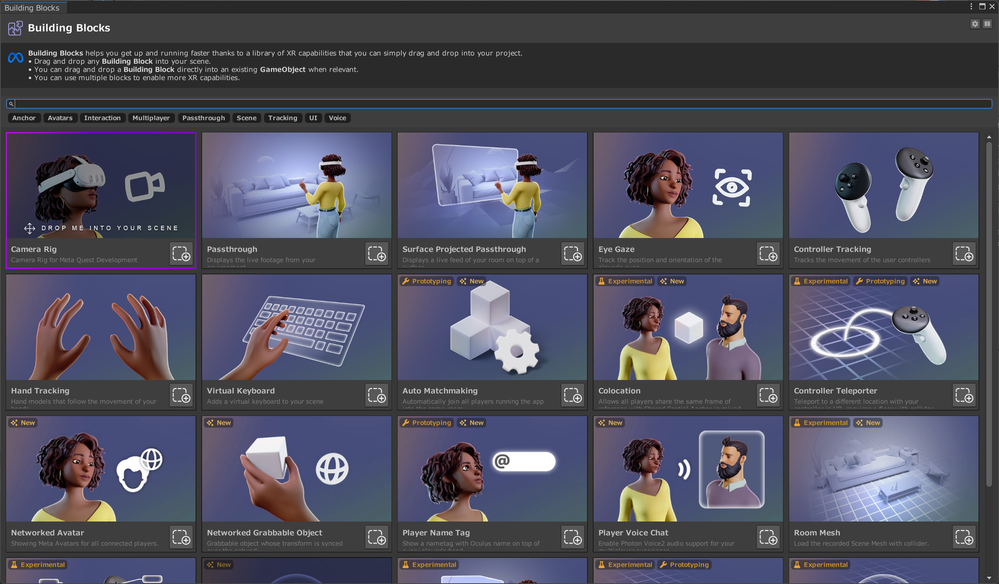The width and height of the screenshot is (999, 584).
Task: Select the Hand Tracking thumbnail
Action: (x=101, y=327)
